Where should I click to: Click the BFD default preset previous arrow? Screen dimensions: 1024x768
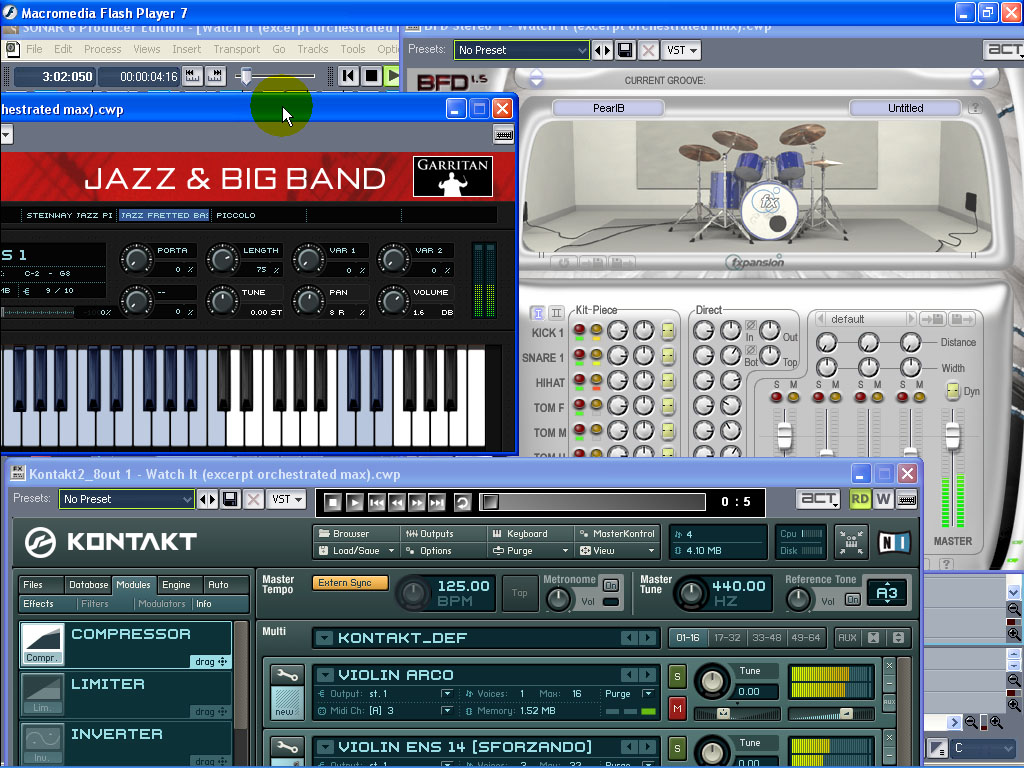click(820, 319)
